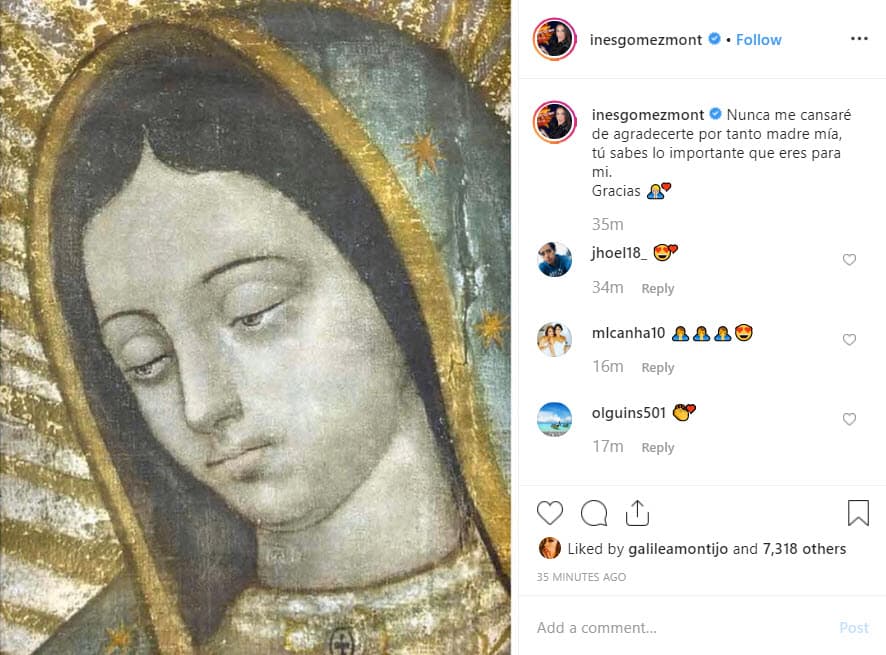Open jhoel18_'s profile avatar

(x=554, y=260)
